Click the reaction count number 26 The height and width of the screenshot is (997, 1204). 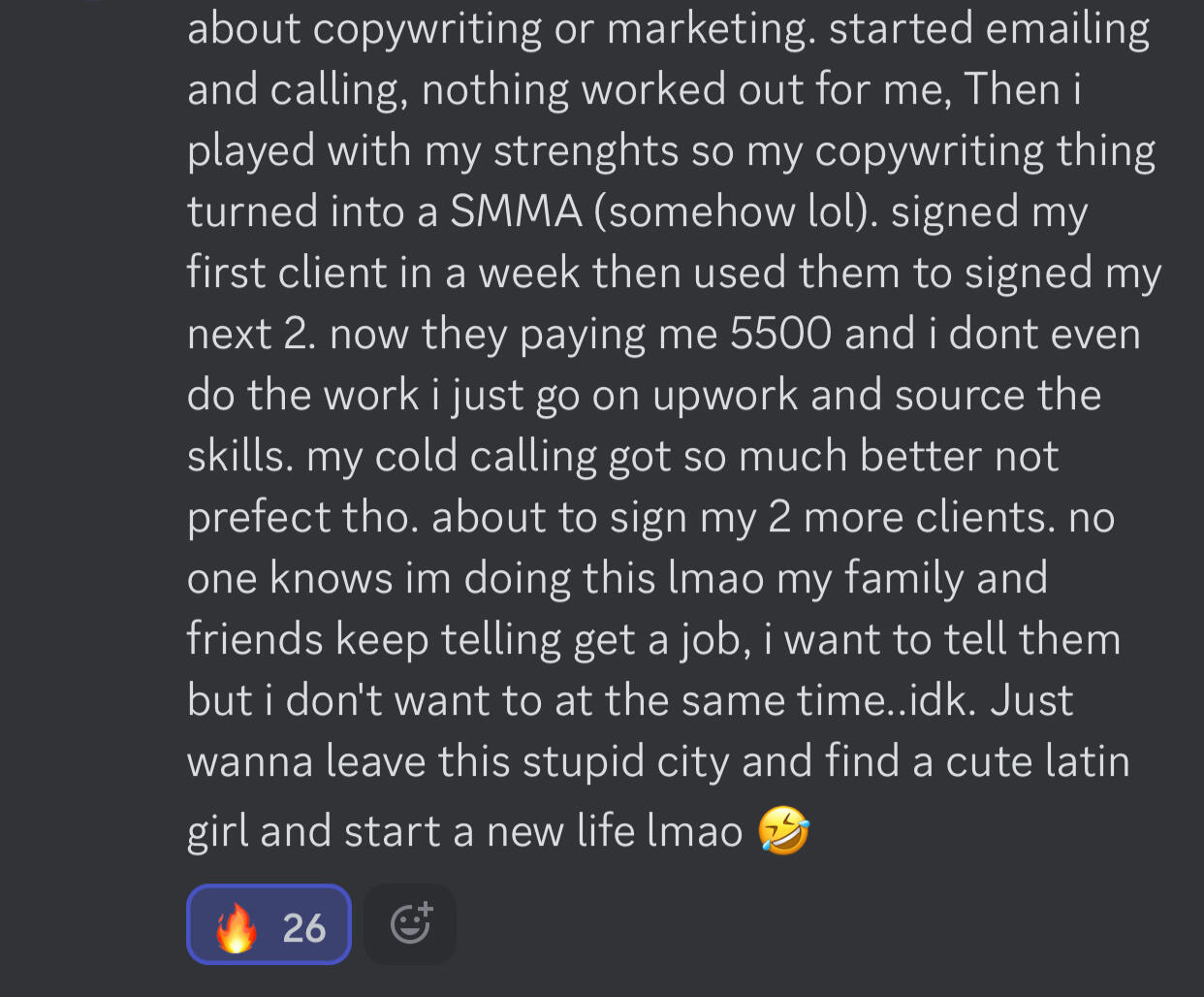click(303, 928)
